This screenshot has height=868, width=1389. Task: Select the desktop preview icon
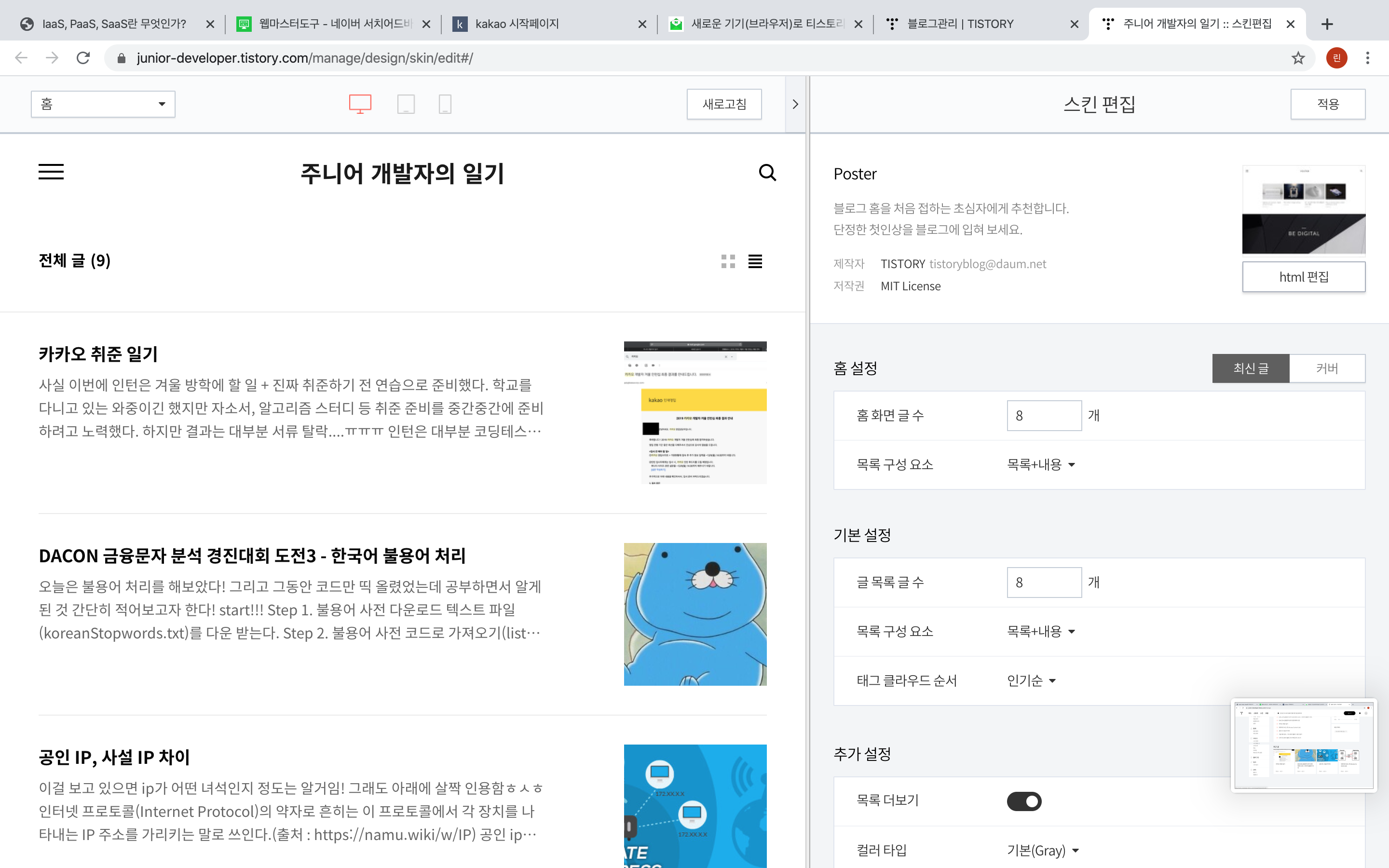point(360,104)
